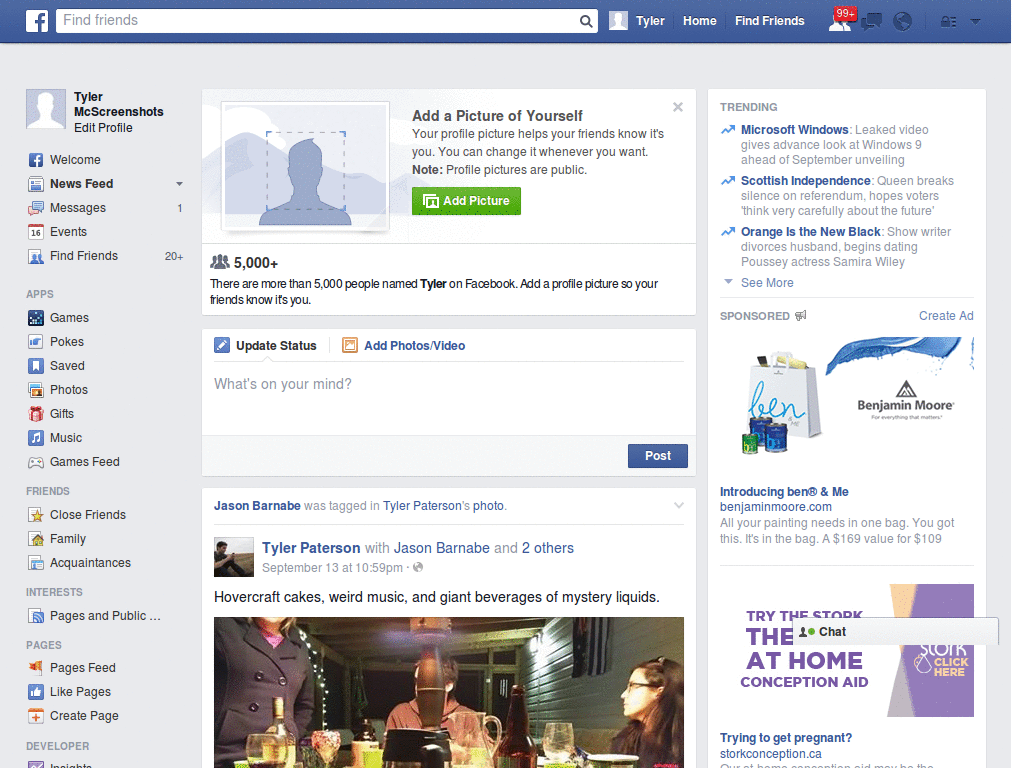Image resolution: width=1024 pixels, height=768 pixels.
Task: Open Pages and Public interests icon
Action: click(x=36, y=616)
